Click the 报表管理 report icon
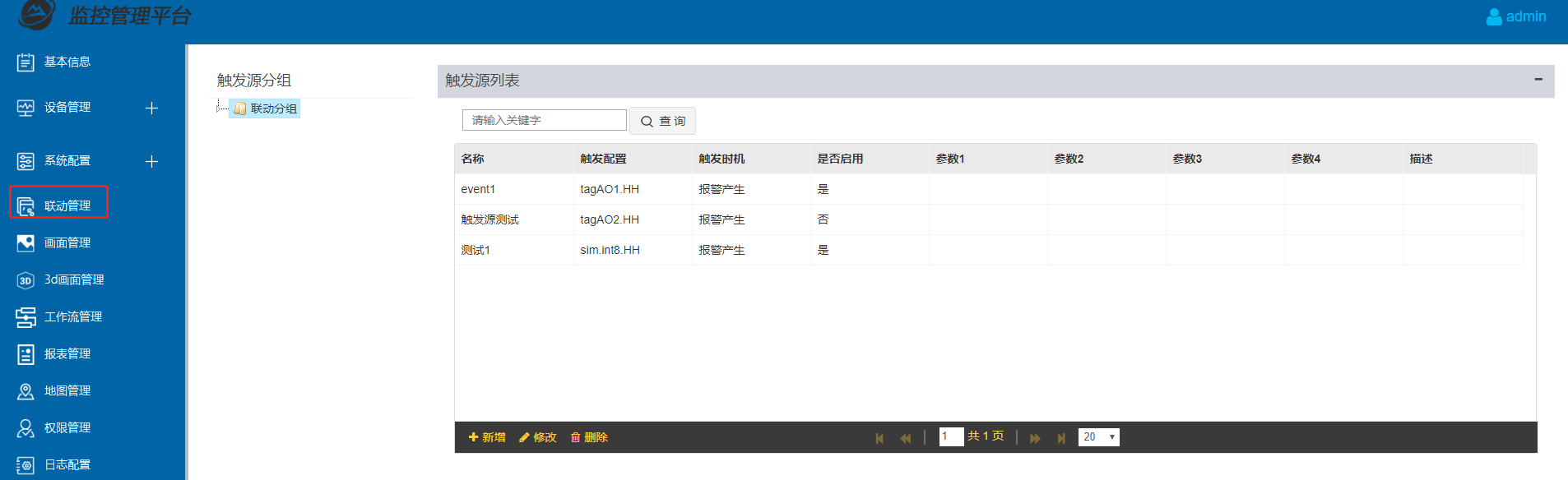The image size is (1568, 480). (x=26, y=354)
